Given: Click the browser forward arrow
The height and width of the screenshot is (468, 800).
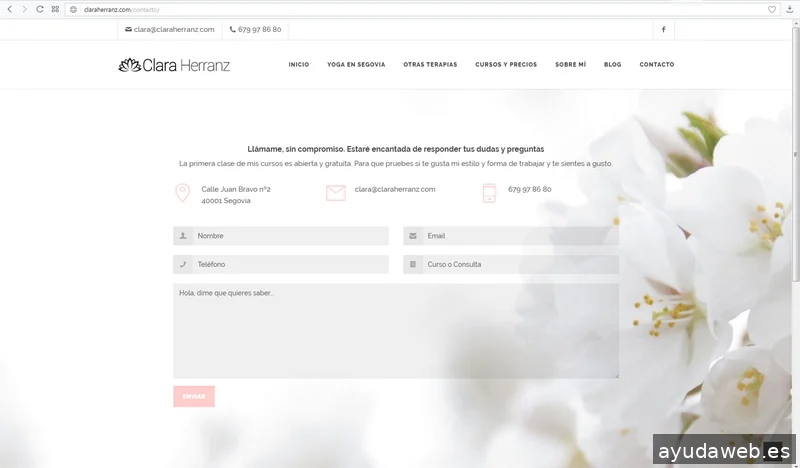Looking at the screenshot, I should click(24, 9).
